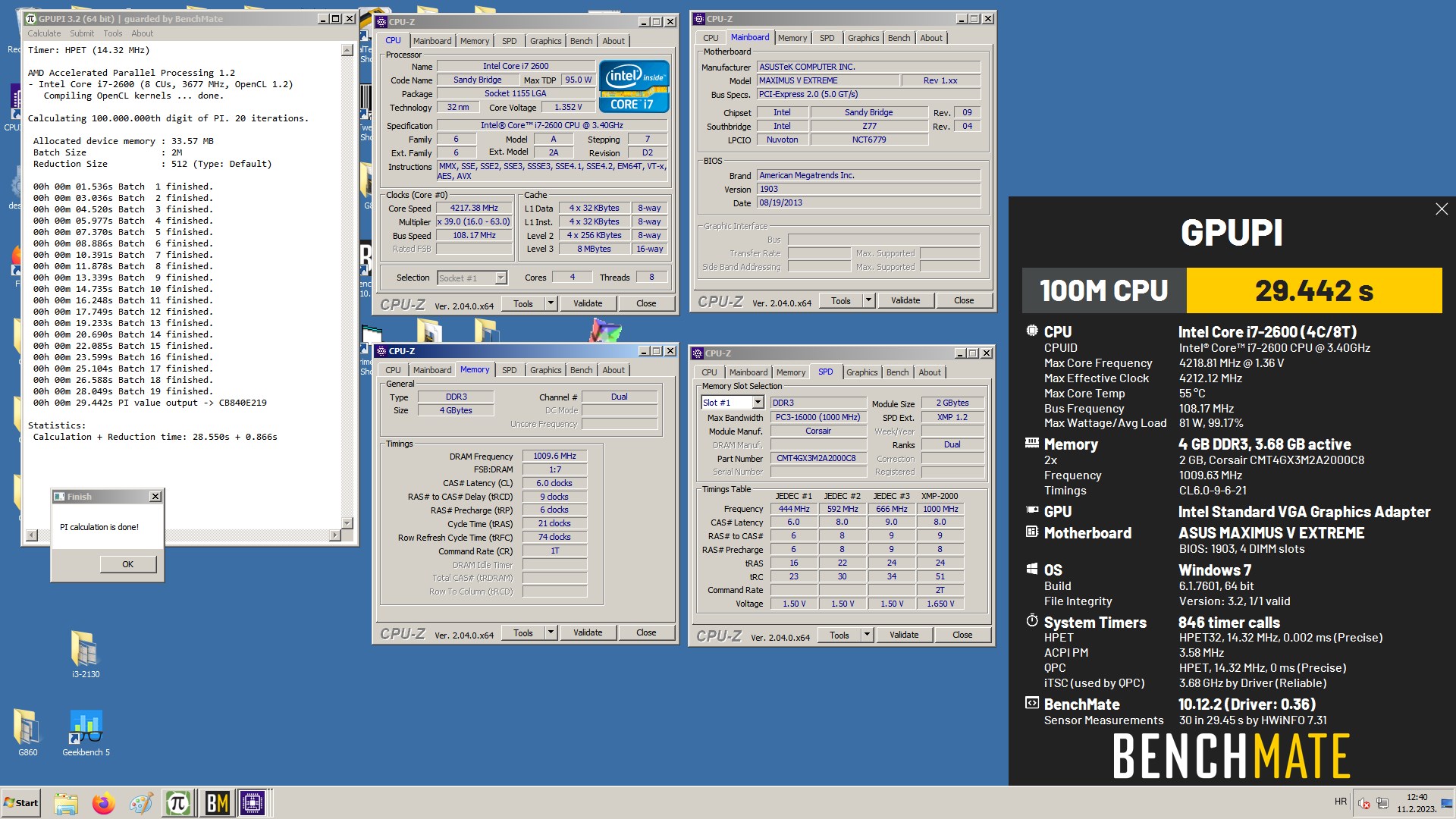Switch to CPU tab in the Mainboard window
1456x819 pixels.
(x=711, y=38)
